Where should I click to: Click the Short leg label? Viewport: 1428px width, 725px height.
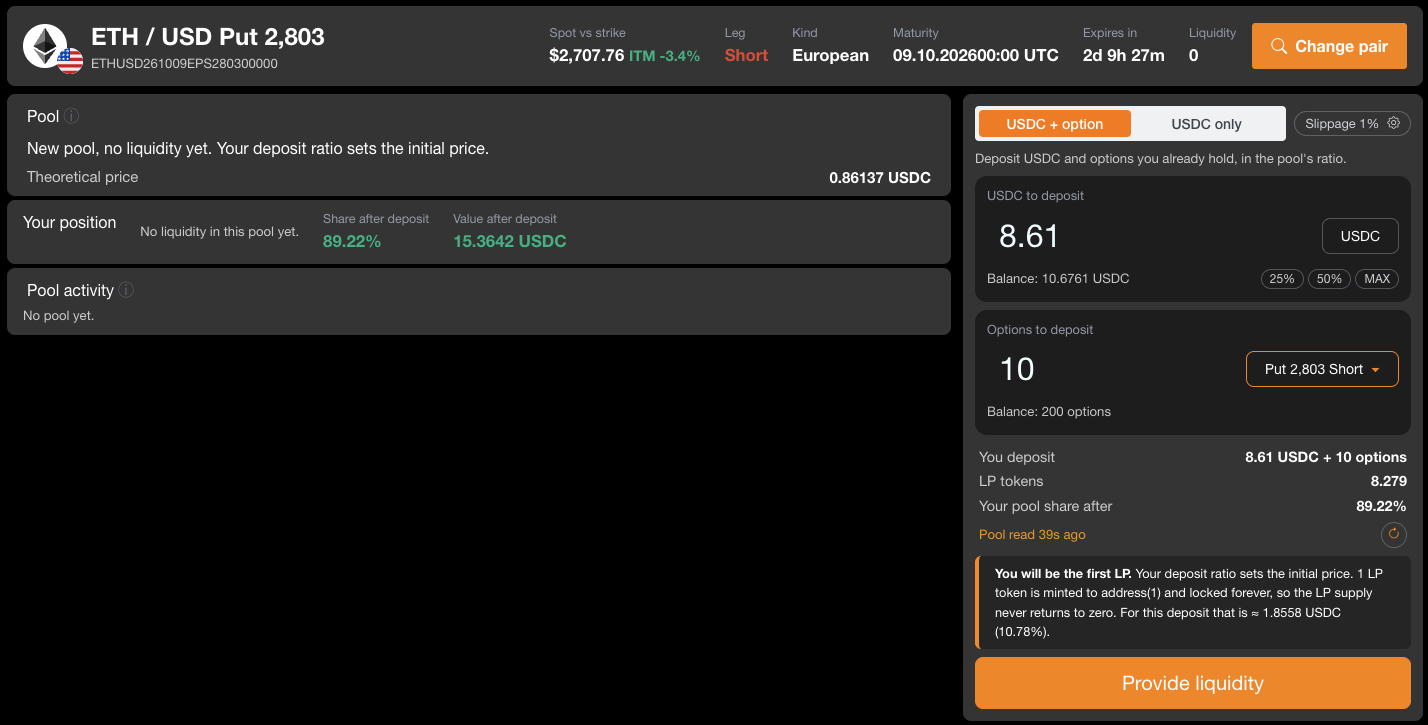746,55
